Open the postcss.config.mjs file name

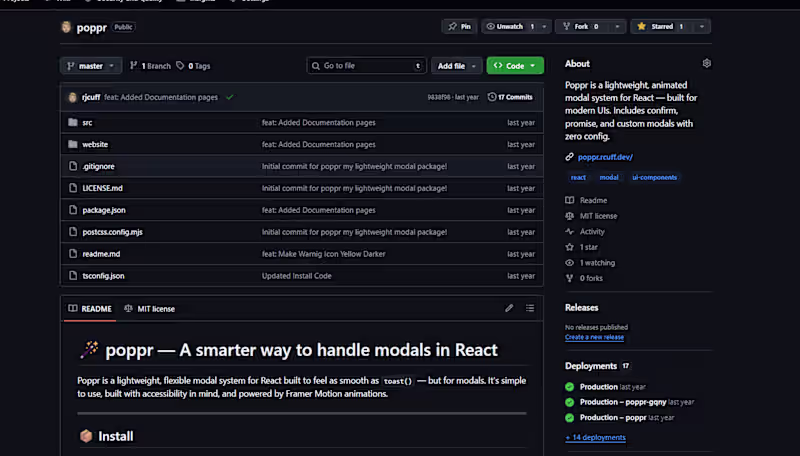point(112,232)
